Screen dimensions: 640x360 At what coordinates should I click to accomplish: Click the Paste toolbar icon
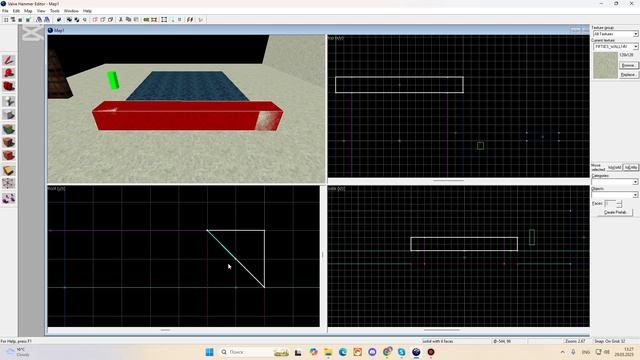pyautogui.click(x=136, y=20)
